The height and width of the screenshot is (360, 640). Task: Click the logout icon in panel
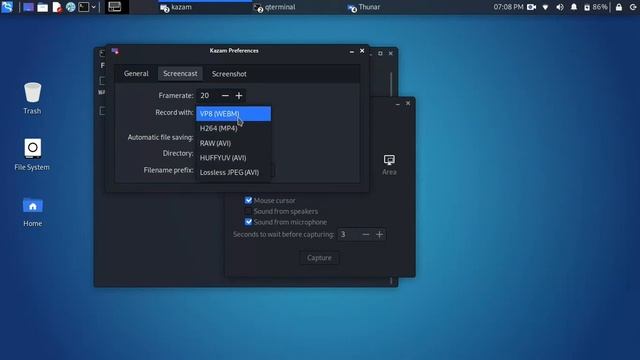(633, 7)
